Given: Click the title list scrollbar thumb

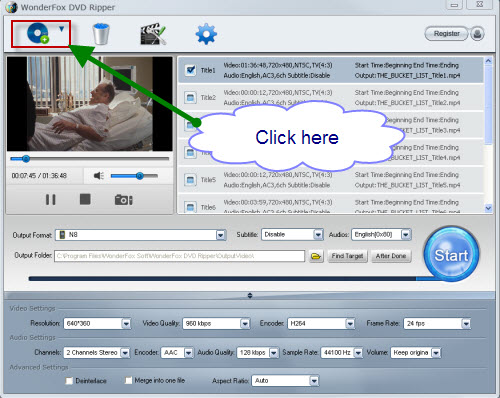Looking at the screenshot, I should tap(488, 104).
